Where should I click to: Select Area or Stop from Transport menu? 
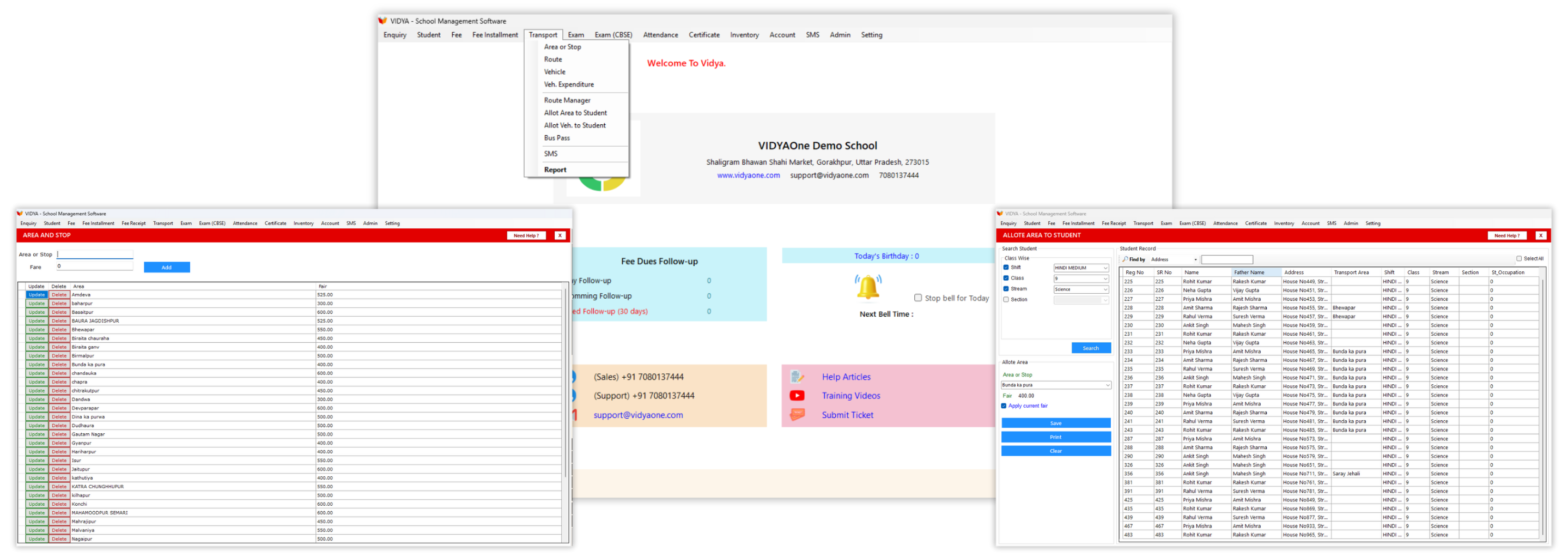[562, 47]
